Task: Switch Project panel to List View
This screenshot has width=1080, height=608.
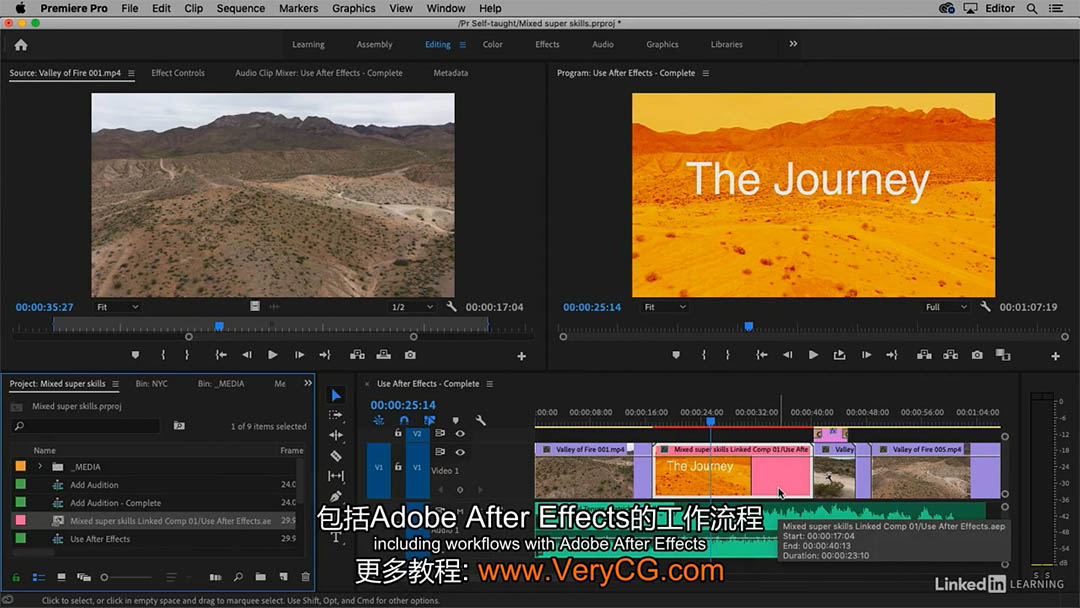Action: tap(39, 577)
